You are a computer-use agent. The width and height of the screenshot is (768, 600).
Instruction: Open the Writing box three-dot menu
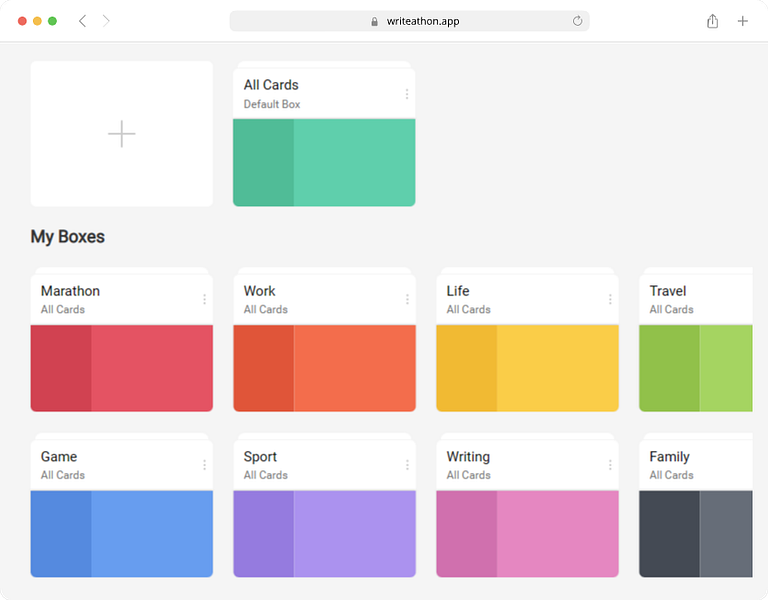pos(610,465)
